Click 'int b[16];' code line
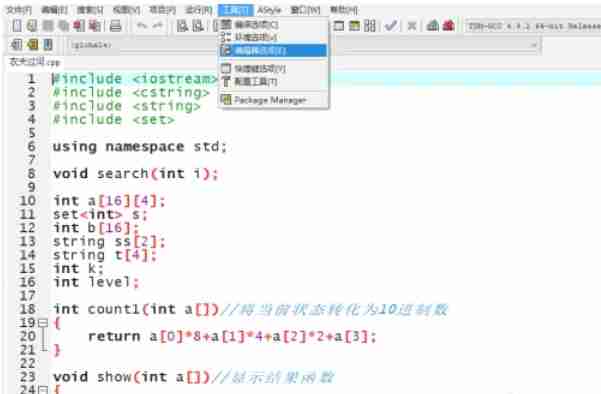The height and width of the screenshot is (394, 601). tap(96, 228)
